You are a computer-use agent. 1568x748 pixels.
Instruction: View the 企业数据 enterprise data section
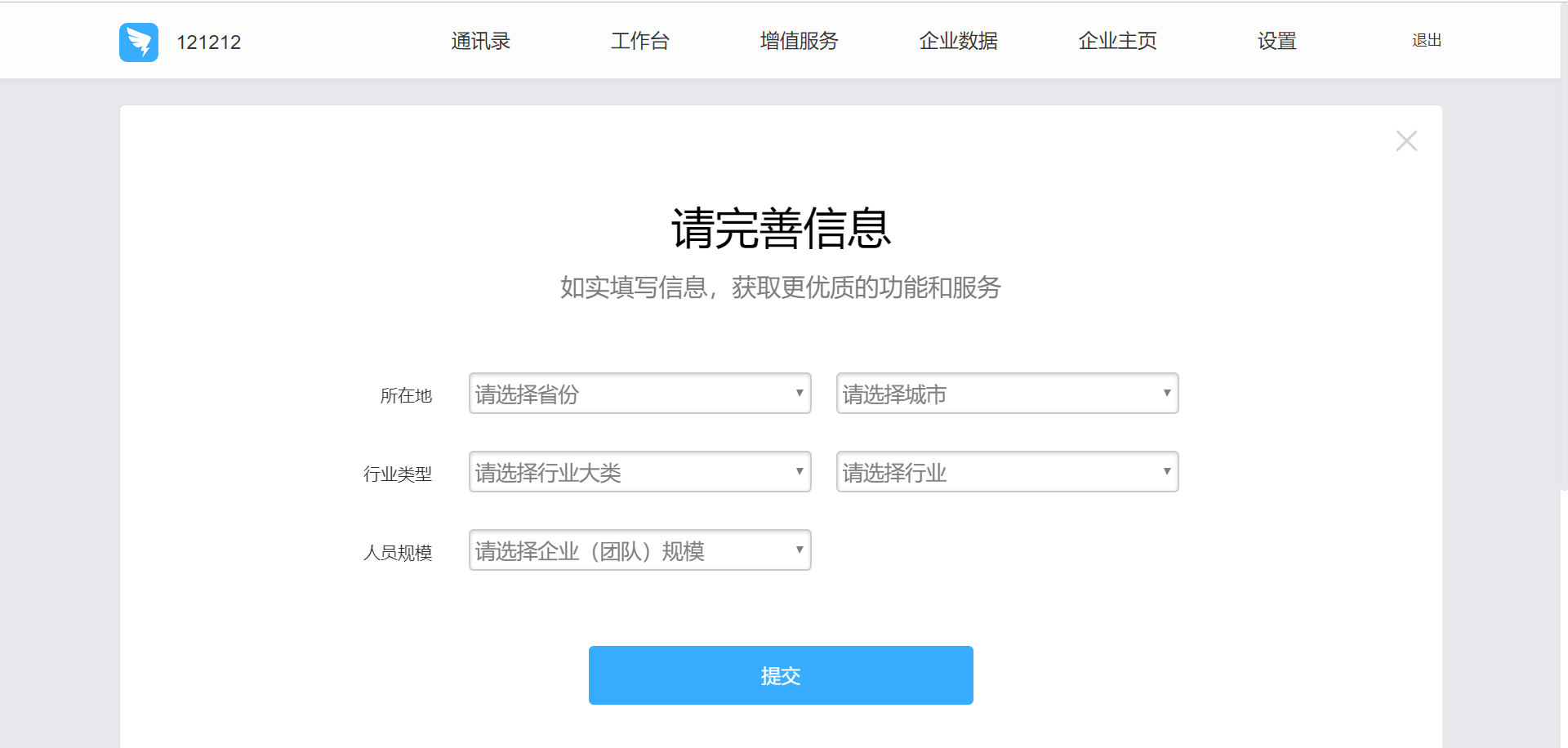(959, 41)
